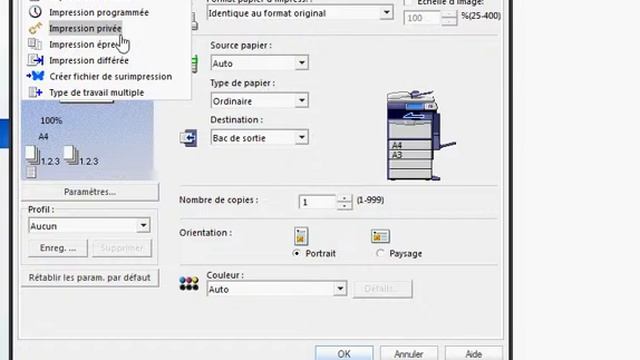Image resolution: width=640 pixels, height=360 pixels.
Task: Open the Couleur Auto dropdown
Action: click(340, 289)
